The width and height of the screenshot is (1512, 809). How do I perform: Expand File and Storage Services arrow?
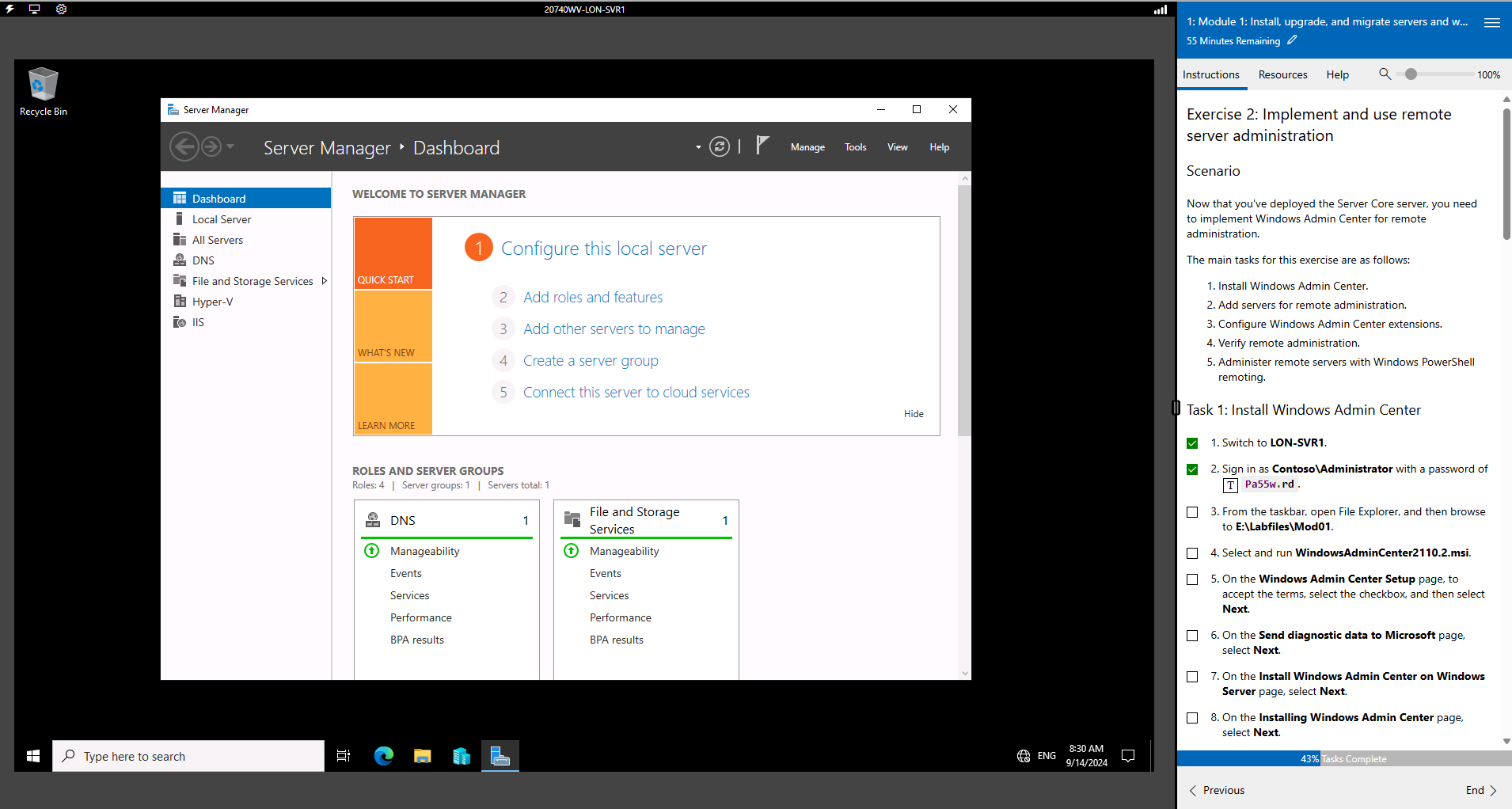coord(324,281)
